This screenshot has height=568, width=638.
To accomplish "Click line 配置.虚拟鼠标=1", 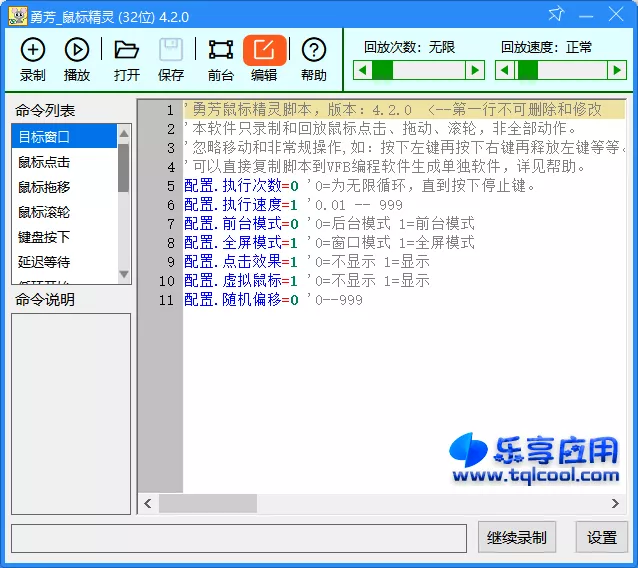I will pyautogui.click(x=241, y=281).
